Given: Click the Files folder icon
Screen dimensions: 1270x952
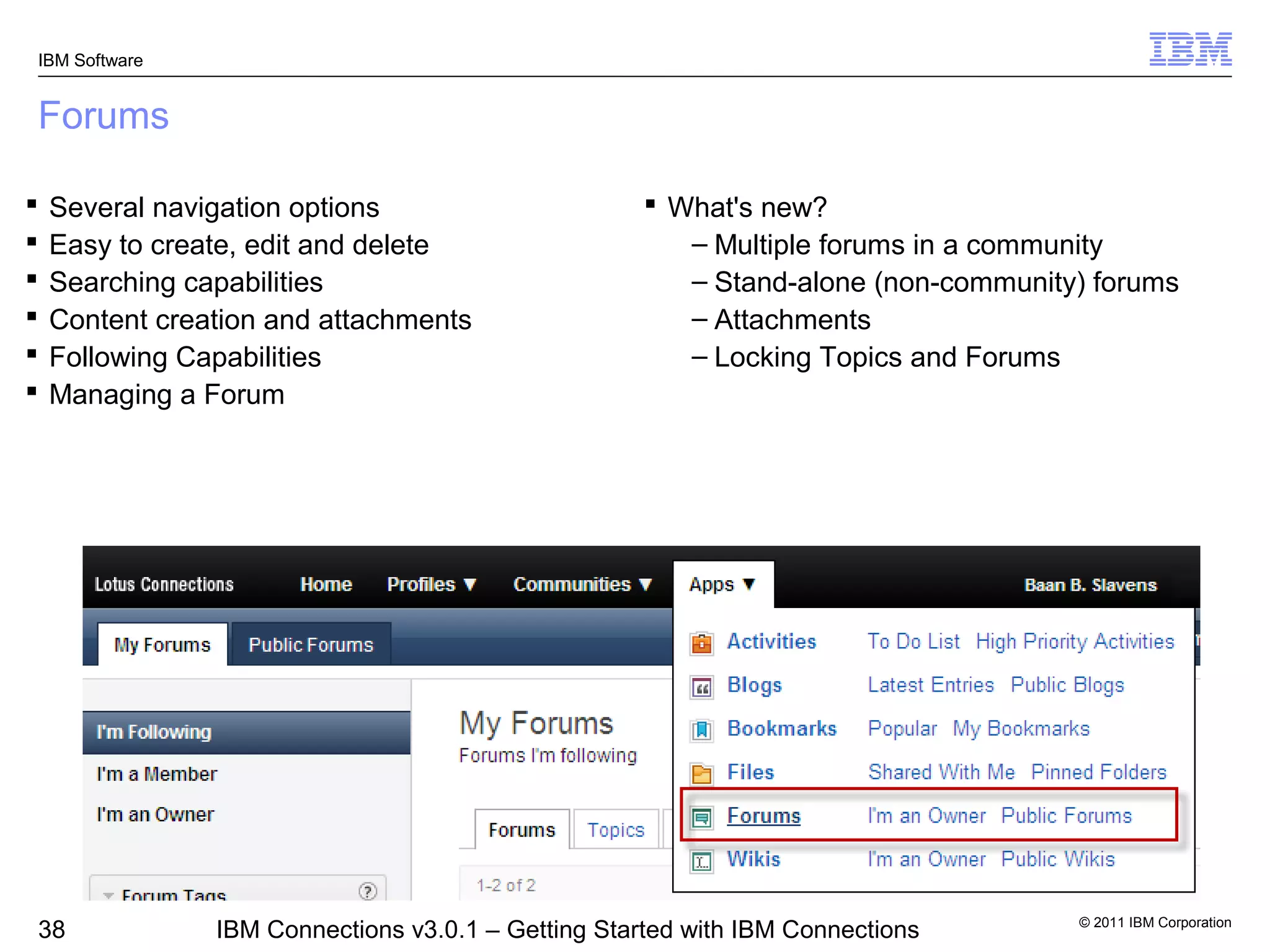Looking at the screenshot, I should [701, 773].
